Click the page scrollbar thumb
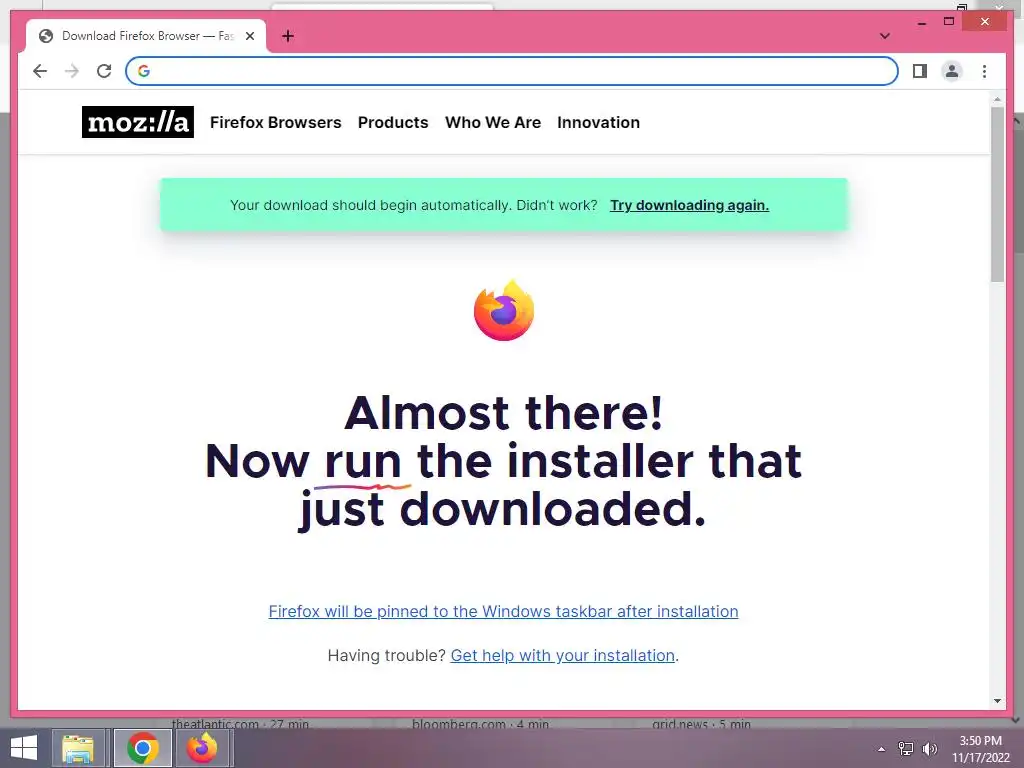 997,194
